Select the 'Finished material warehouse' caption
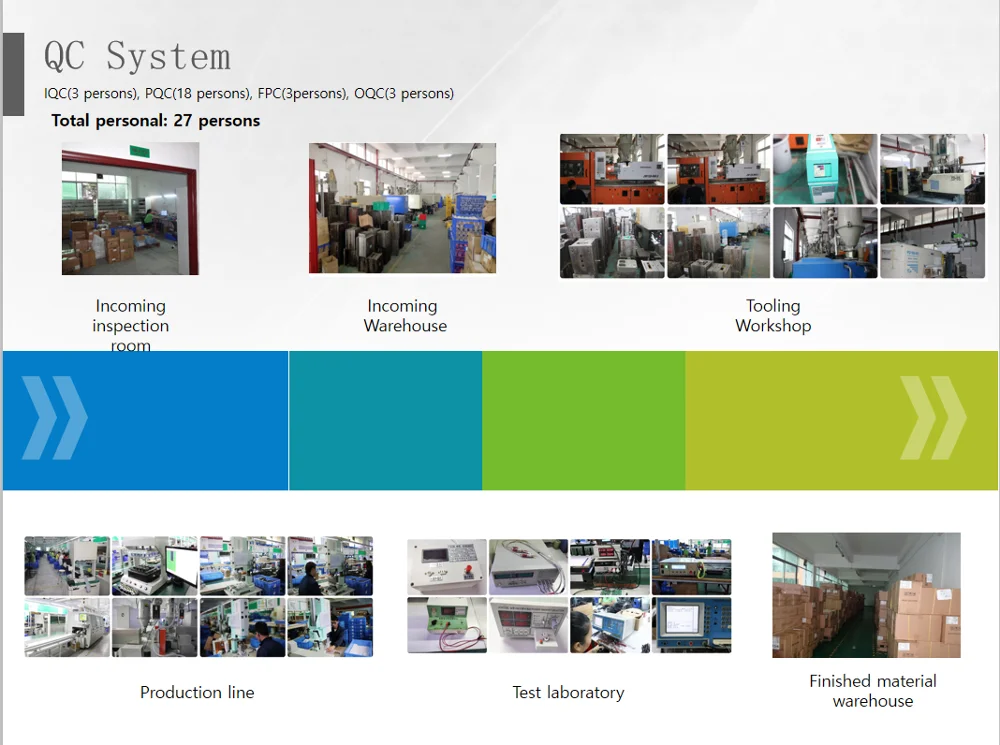This screenshot has width=1000, height=745. pos(873,691)
